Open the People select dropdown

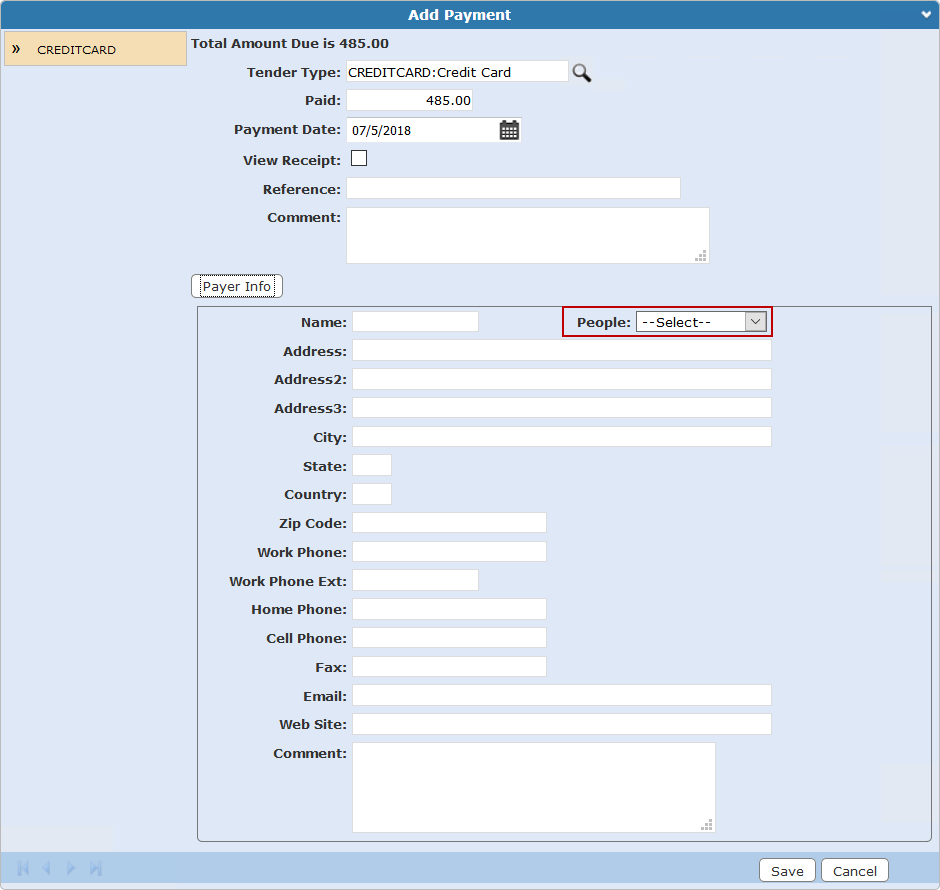[701, 321]
